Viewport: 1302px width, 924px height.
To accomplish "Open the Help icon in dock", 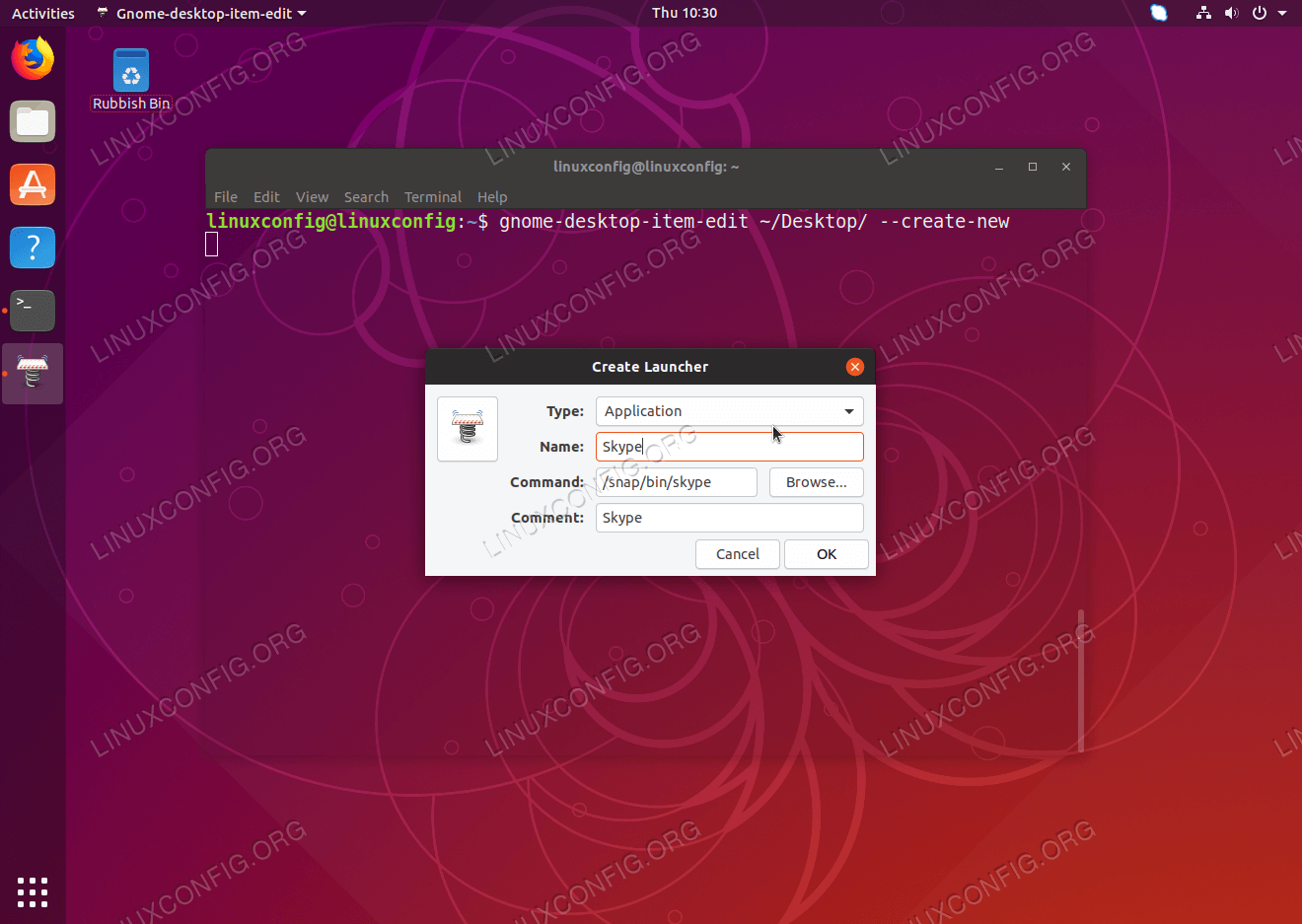I will [x=33, y=248].
